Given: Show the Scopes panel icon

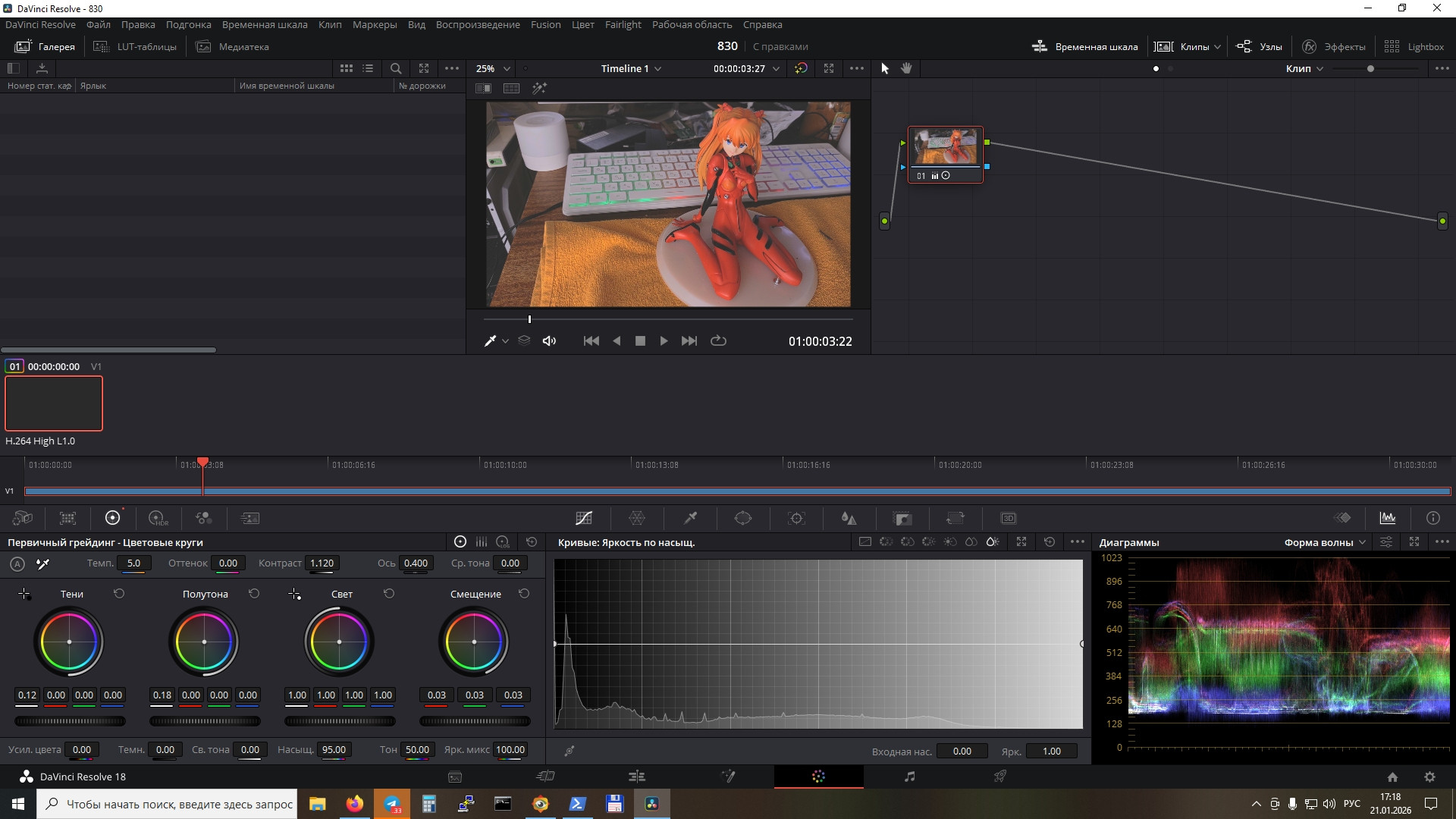Looking at the screenshot, I should coord(1387,518).
